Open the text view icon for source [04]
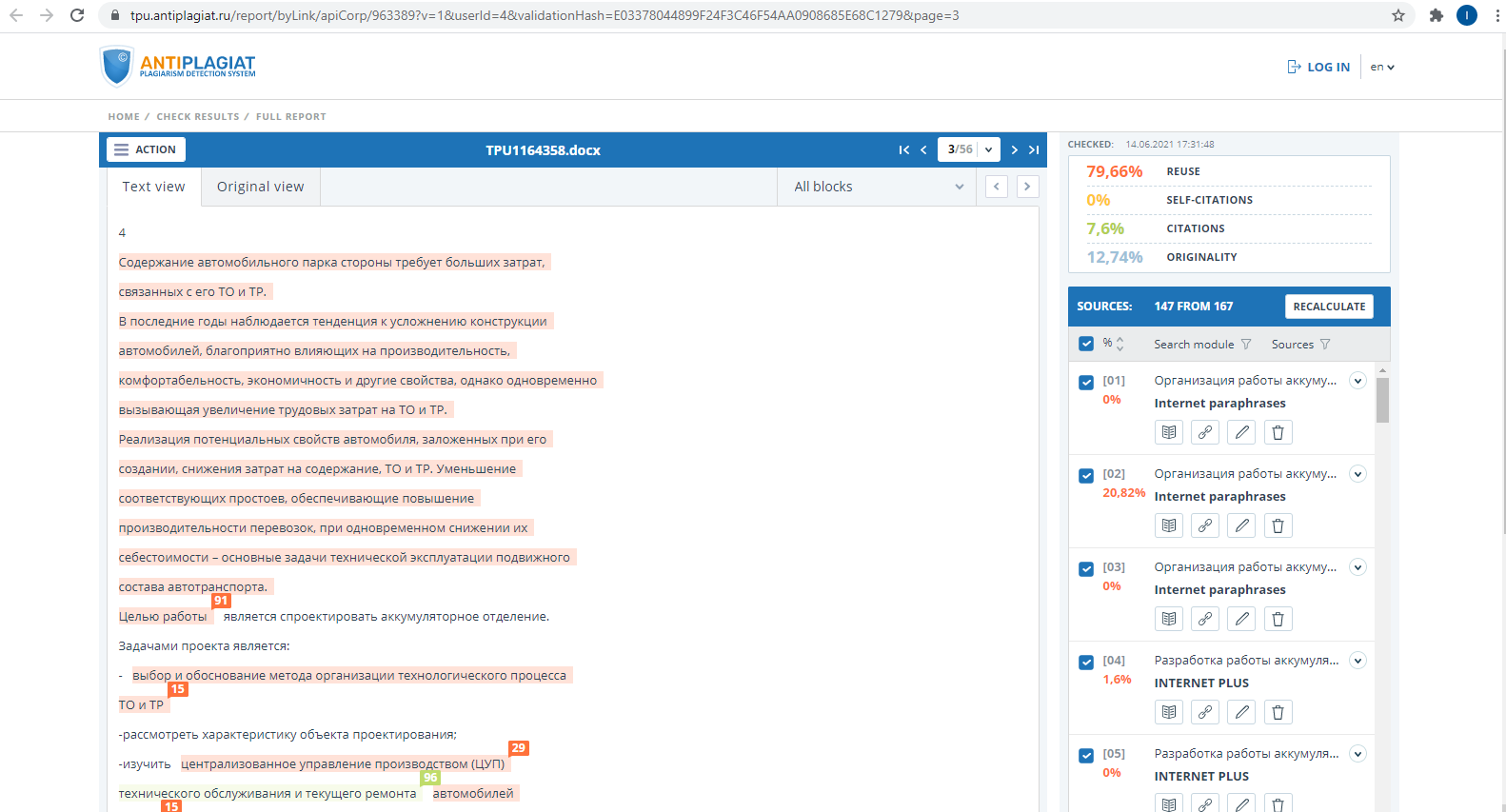1506x812 pixels. pos(1168,713)
